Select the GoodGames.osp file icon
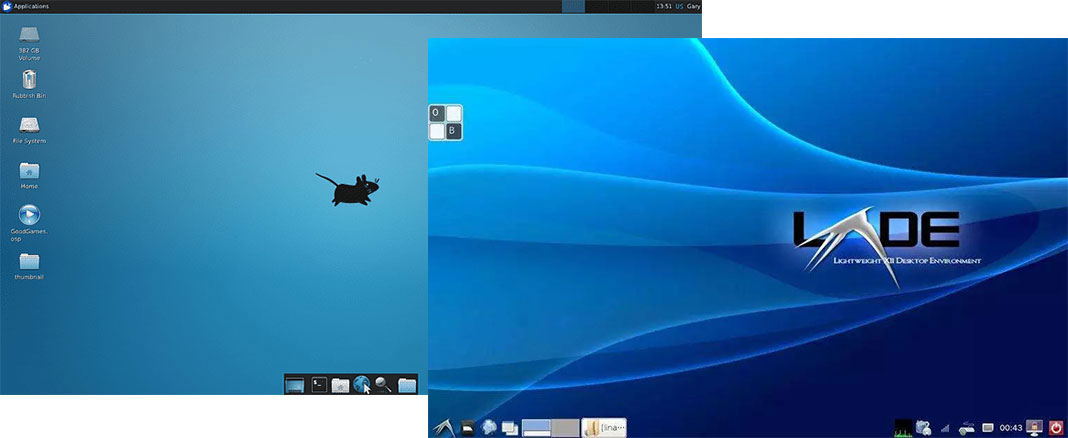This screenshot has height=438, width=1068. [x=29, y=223]
